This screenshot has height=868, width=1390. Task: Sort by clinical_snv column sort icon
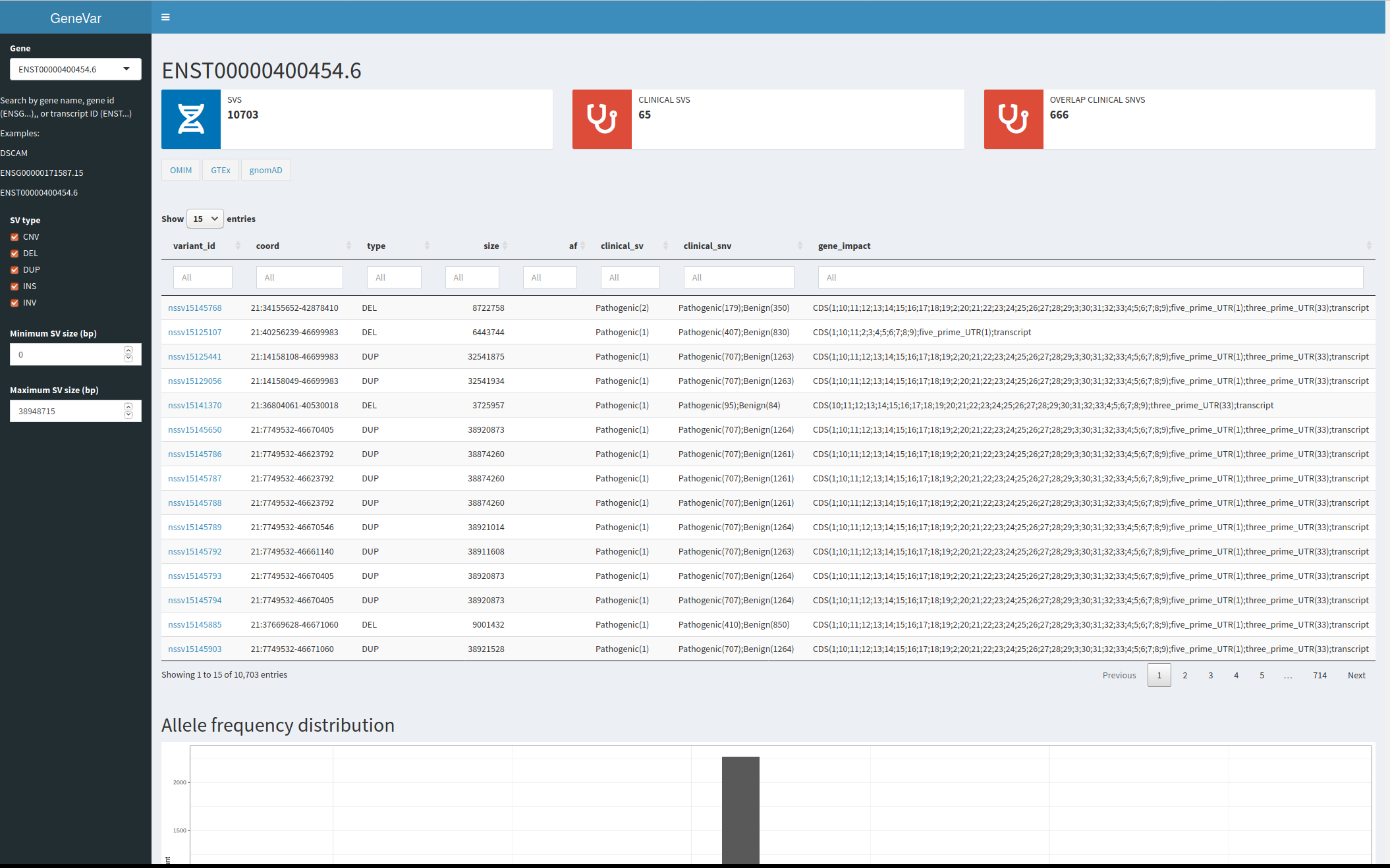[800, 246]
